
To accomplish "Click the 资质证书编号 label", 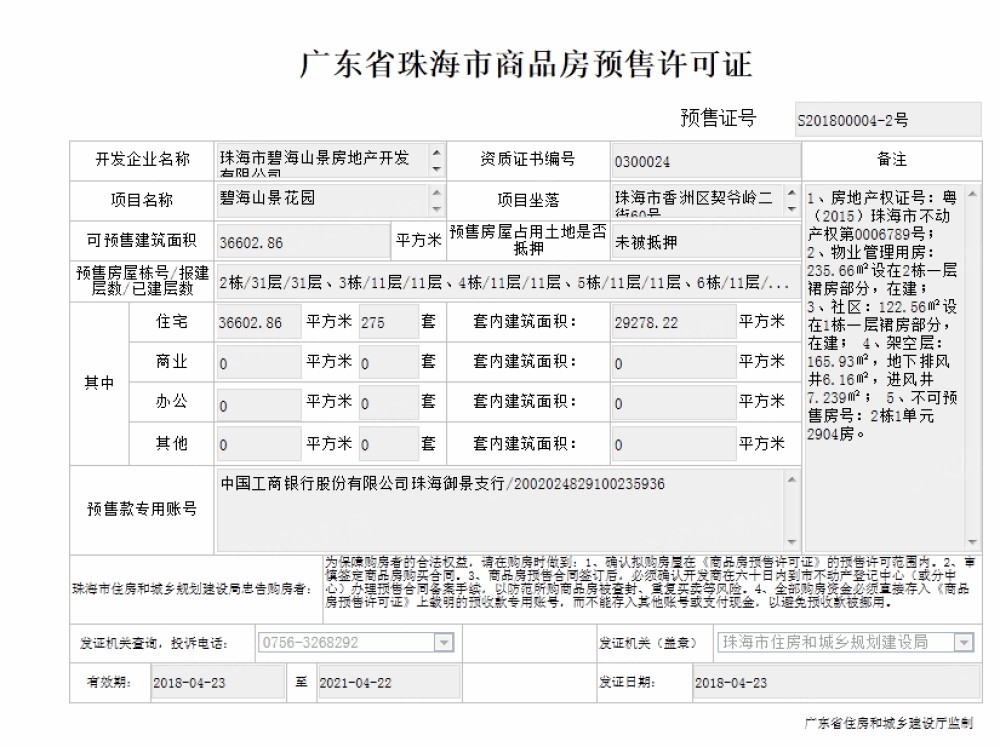I will pyautogui.click(x=527, y=159).
